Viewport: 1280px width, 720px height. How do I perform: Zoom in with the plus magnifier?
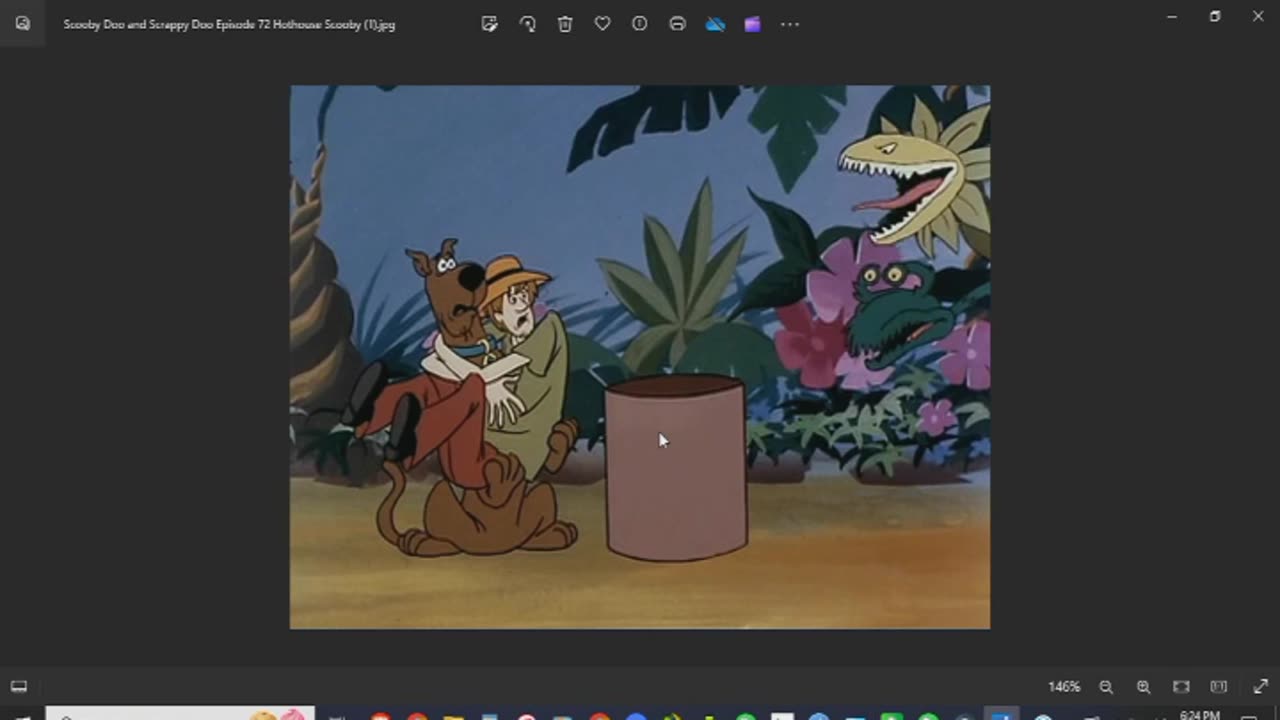pyautogui.click(x=1143, y=687)
